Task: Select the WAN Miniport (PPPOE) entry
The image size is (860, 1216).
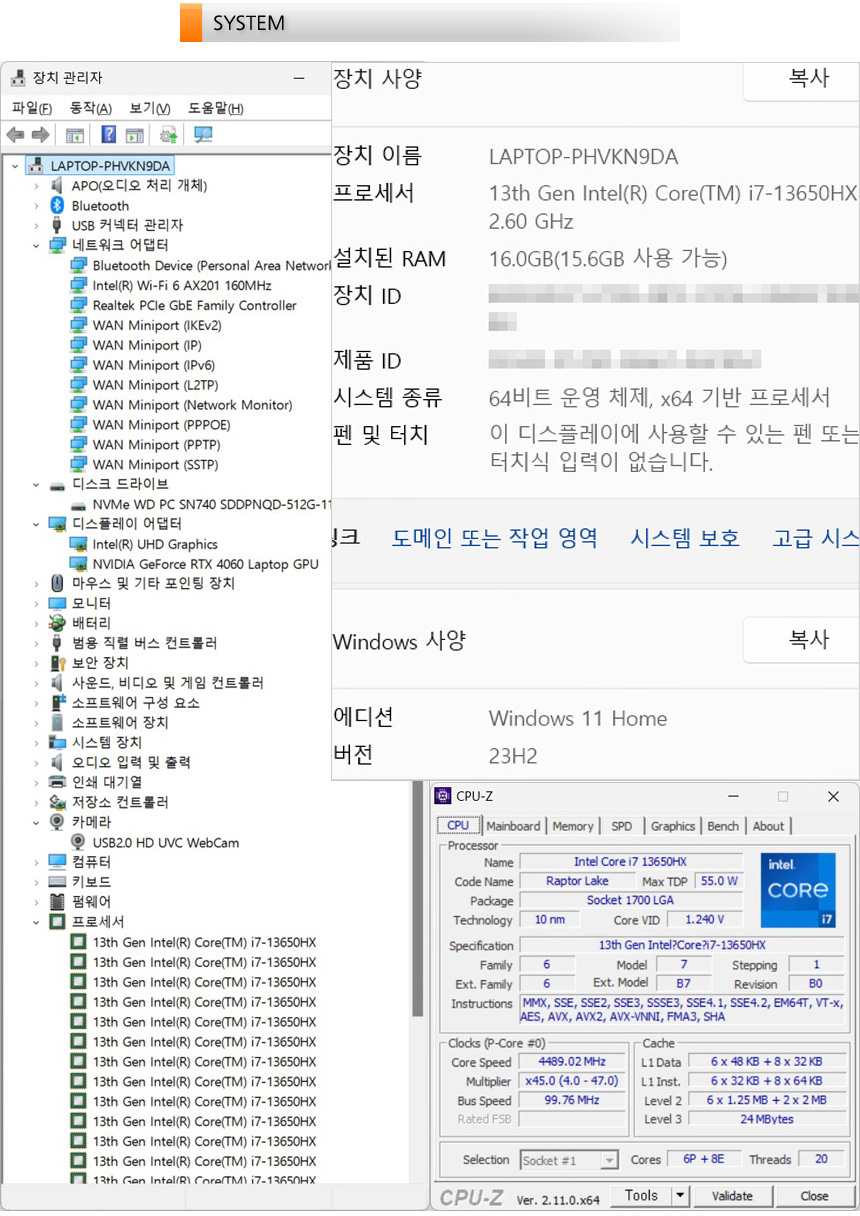Action: (x=162, y=425)
